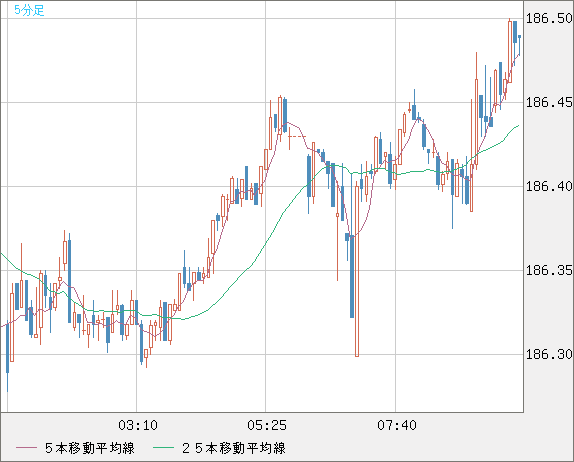Click the 186.50 price axis label
This screenshot has width=574, height=462.
pyautogui.click(x=549, y=18)
